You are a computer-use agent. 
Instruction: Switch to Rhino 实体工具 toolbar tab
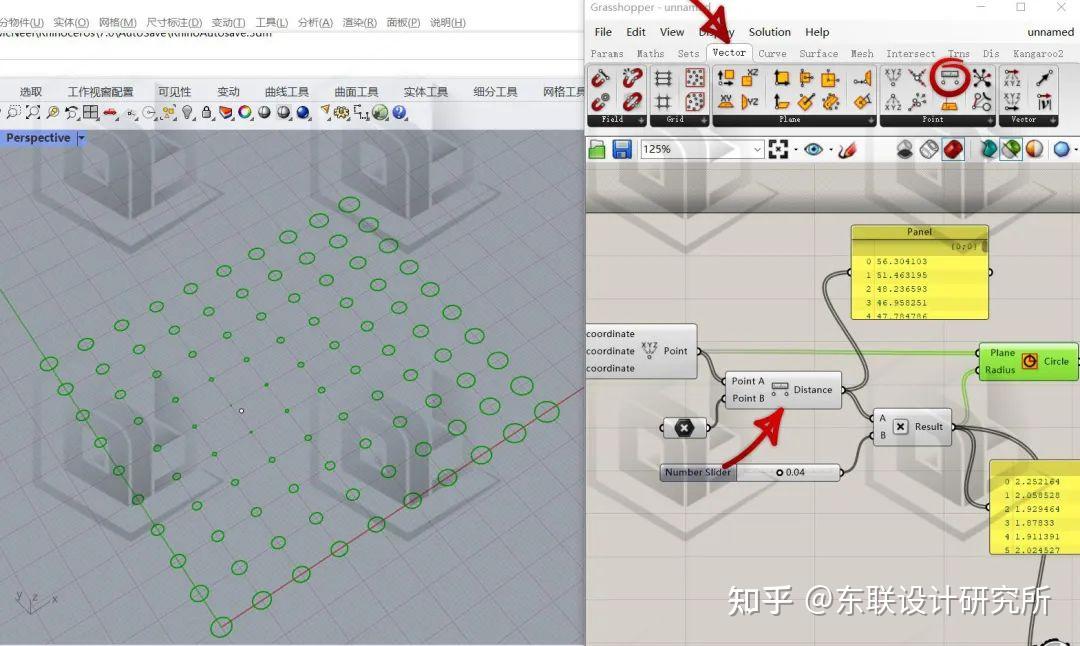coord(426,92)
